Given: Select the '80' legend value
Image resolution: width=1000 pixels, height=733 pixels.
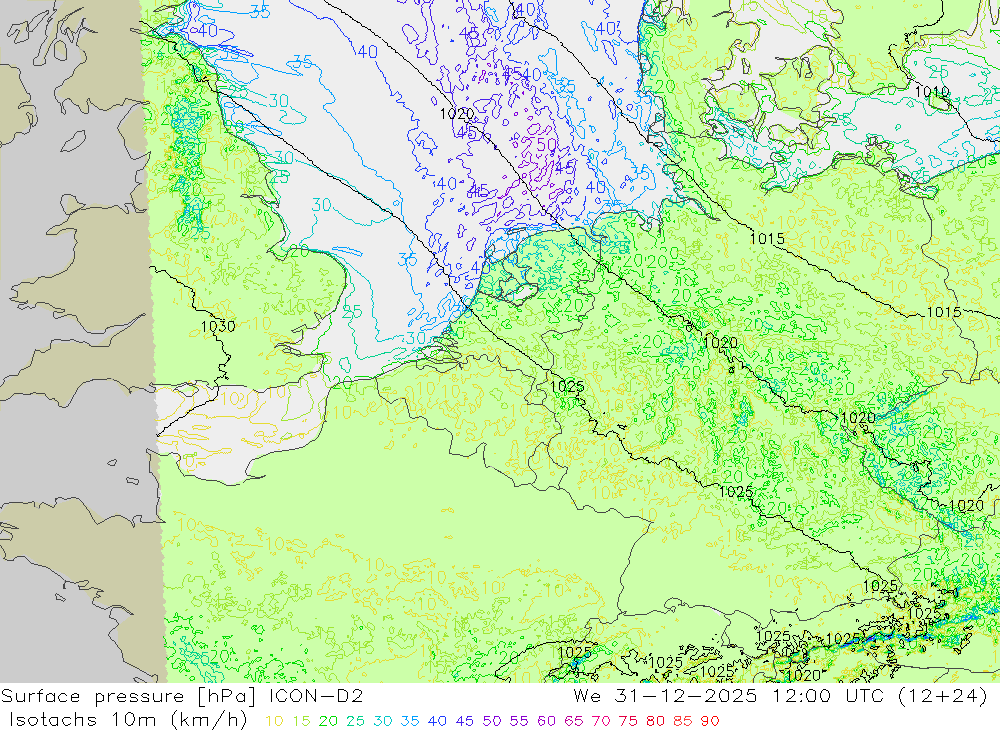Looking at the screenshot, I should click(x=656, y=721).
